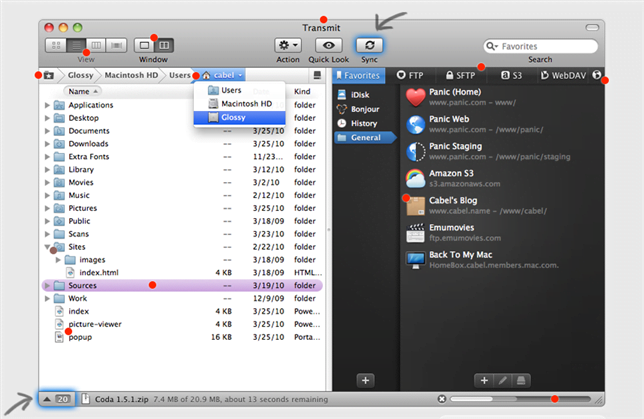Select the General favorites folder

pyautogui.click(x=365, y=138)
